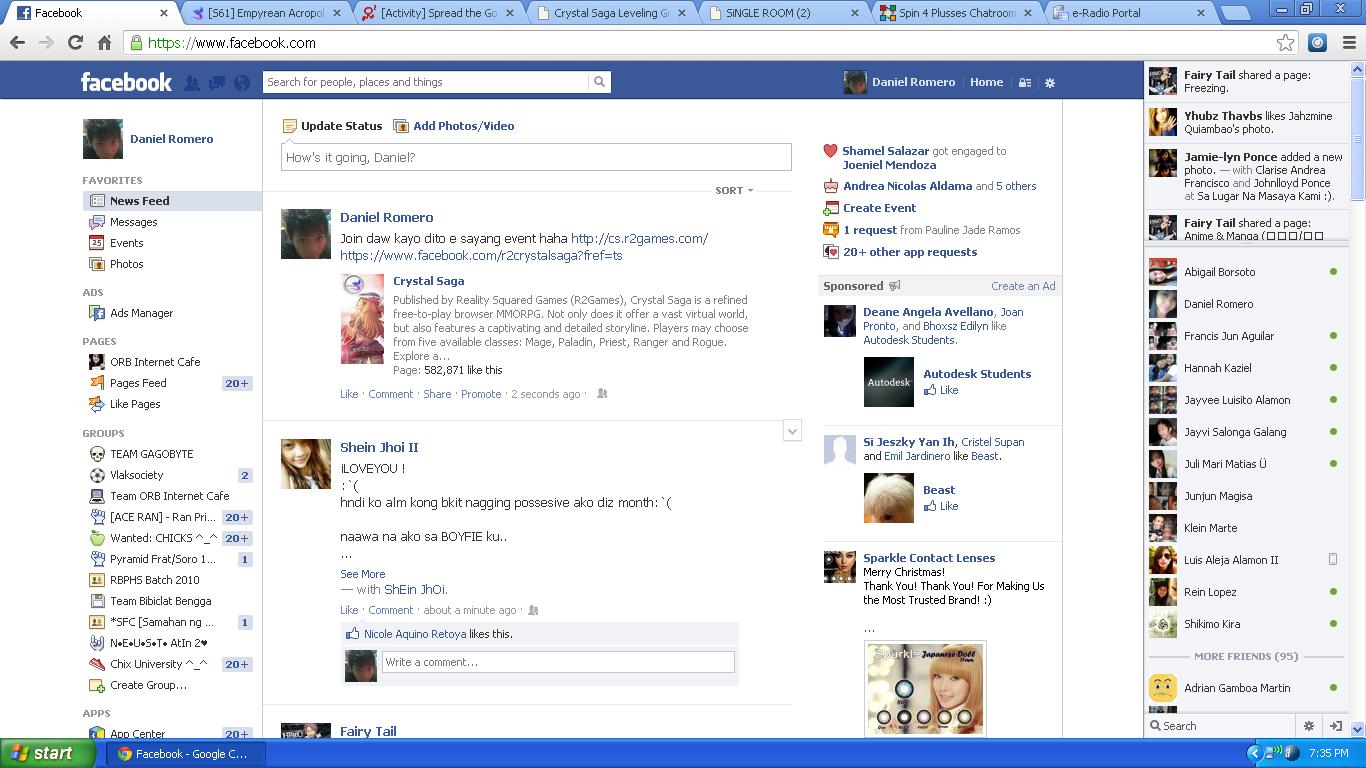Bookmark page with the star icon
Viewport: 1366px width, 768px height.
1285,42
